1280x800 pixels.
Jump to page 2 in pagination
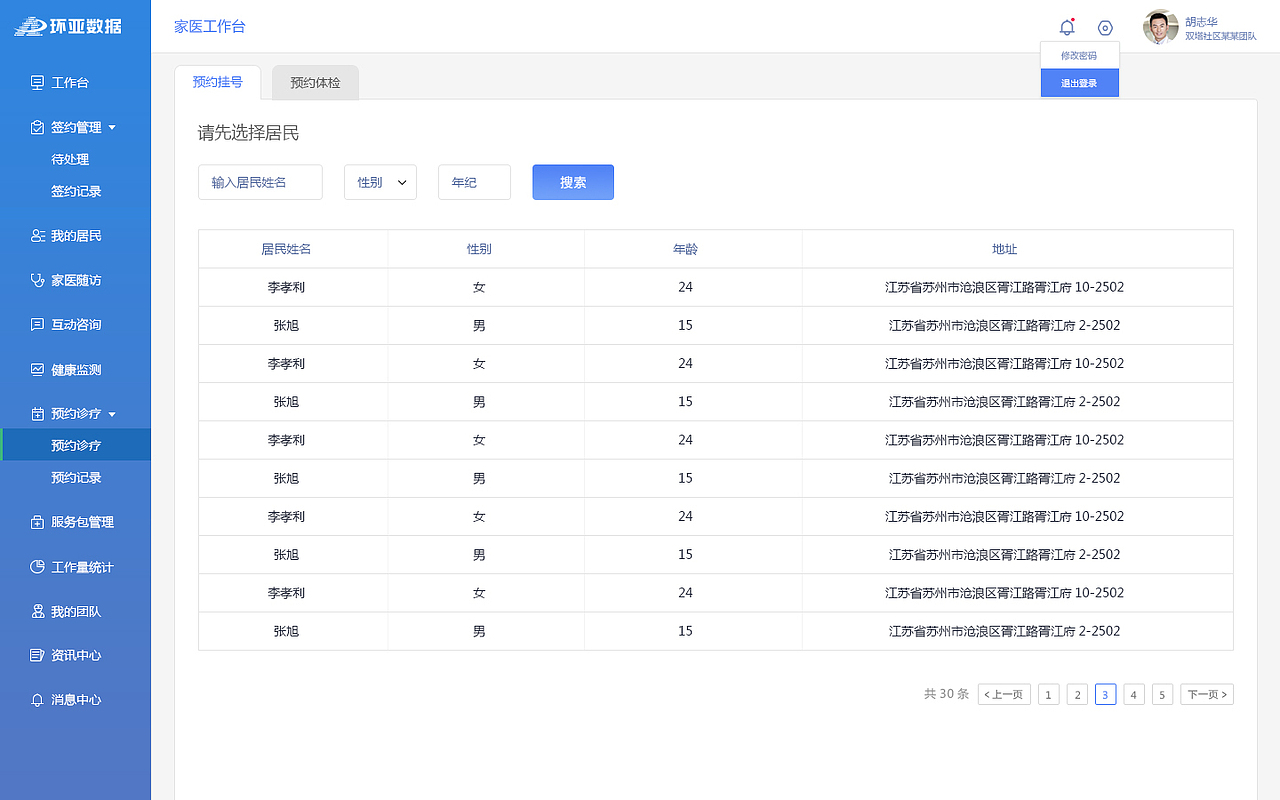click(1077, 694)
